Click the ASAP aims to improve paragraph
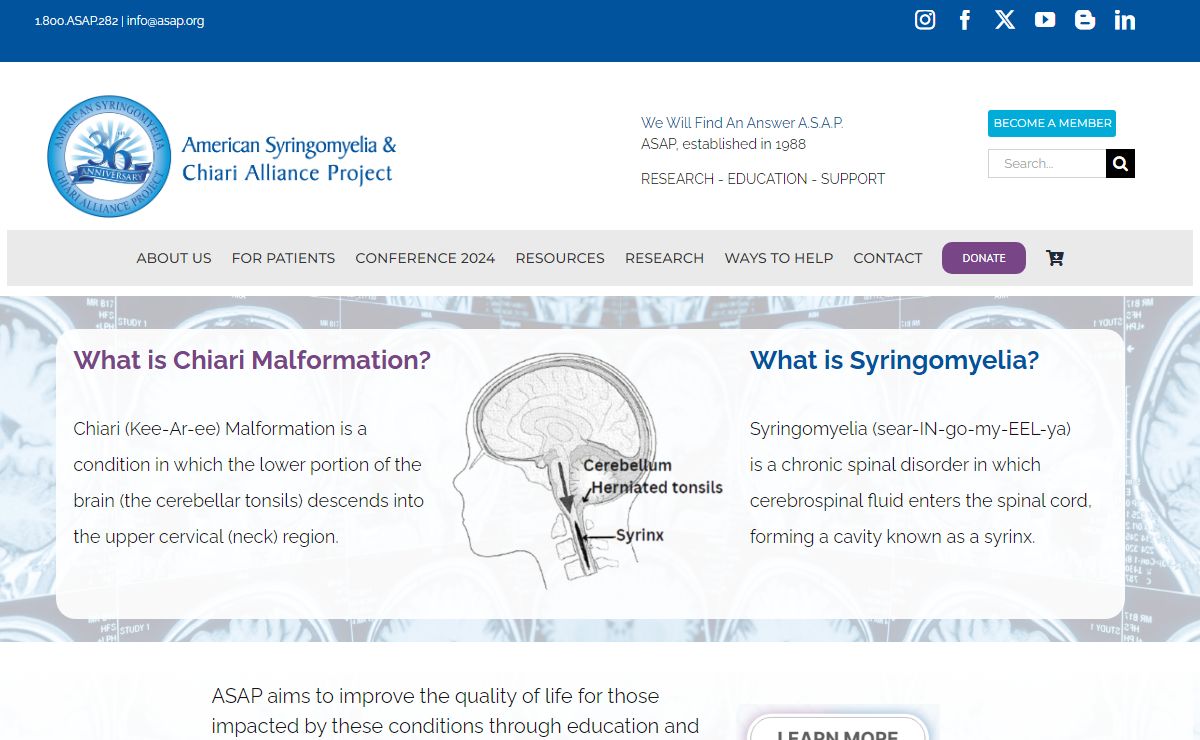Image resolution: width=1200 pixels, height=740 pixels. (456, 711)
